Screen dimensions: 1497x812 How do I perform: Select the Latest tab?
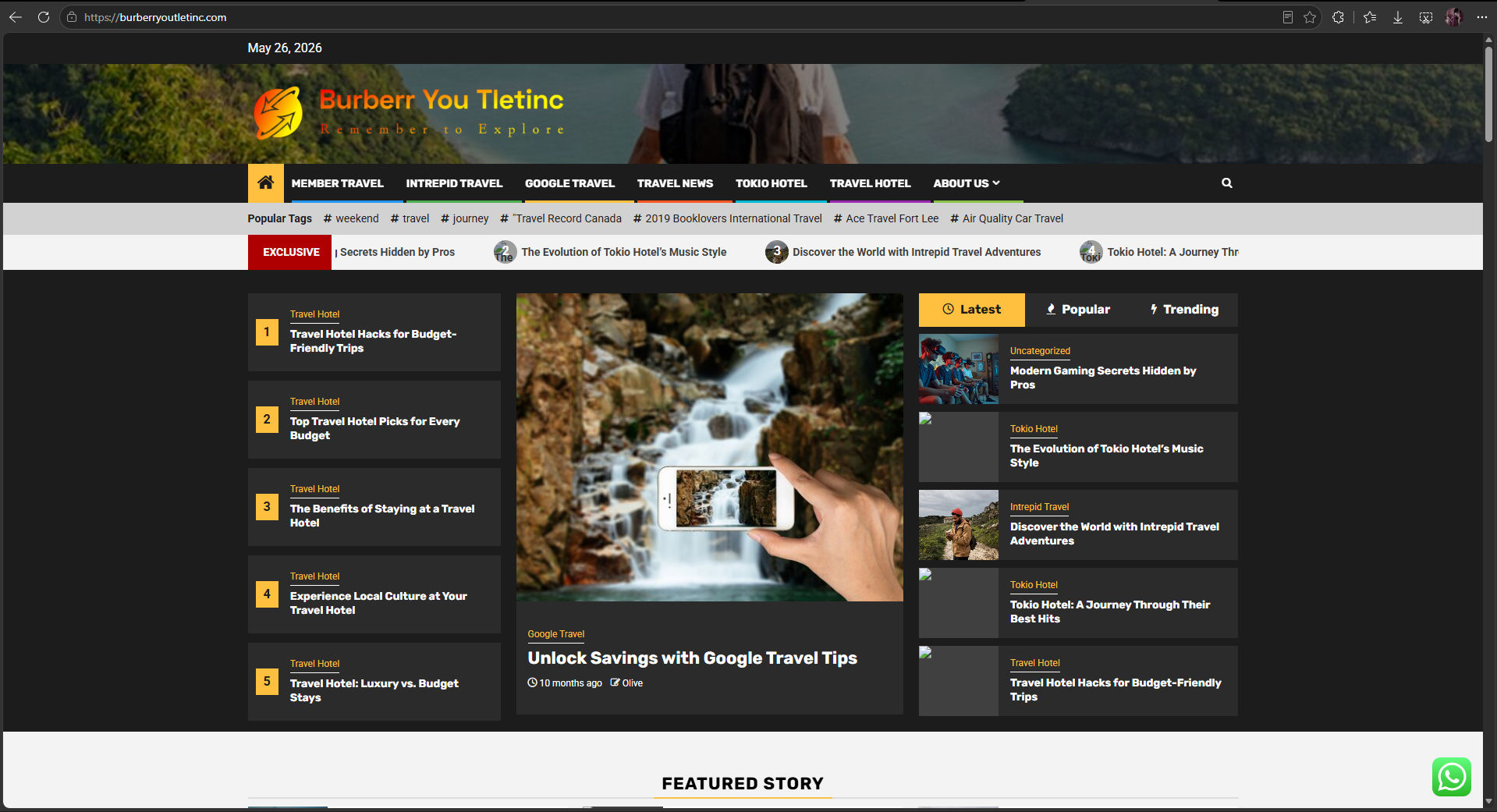971,310
